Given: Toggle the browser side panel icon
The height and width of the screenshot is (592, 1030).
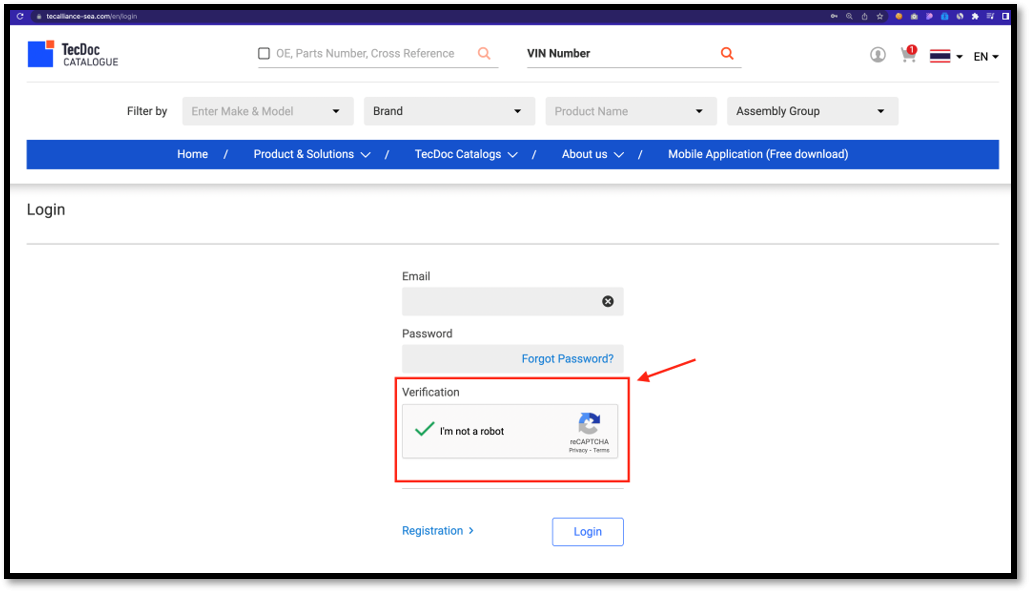Looking at the screenshot, I should tap(1006, 16).
